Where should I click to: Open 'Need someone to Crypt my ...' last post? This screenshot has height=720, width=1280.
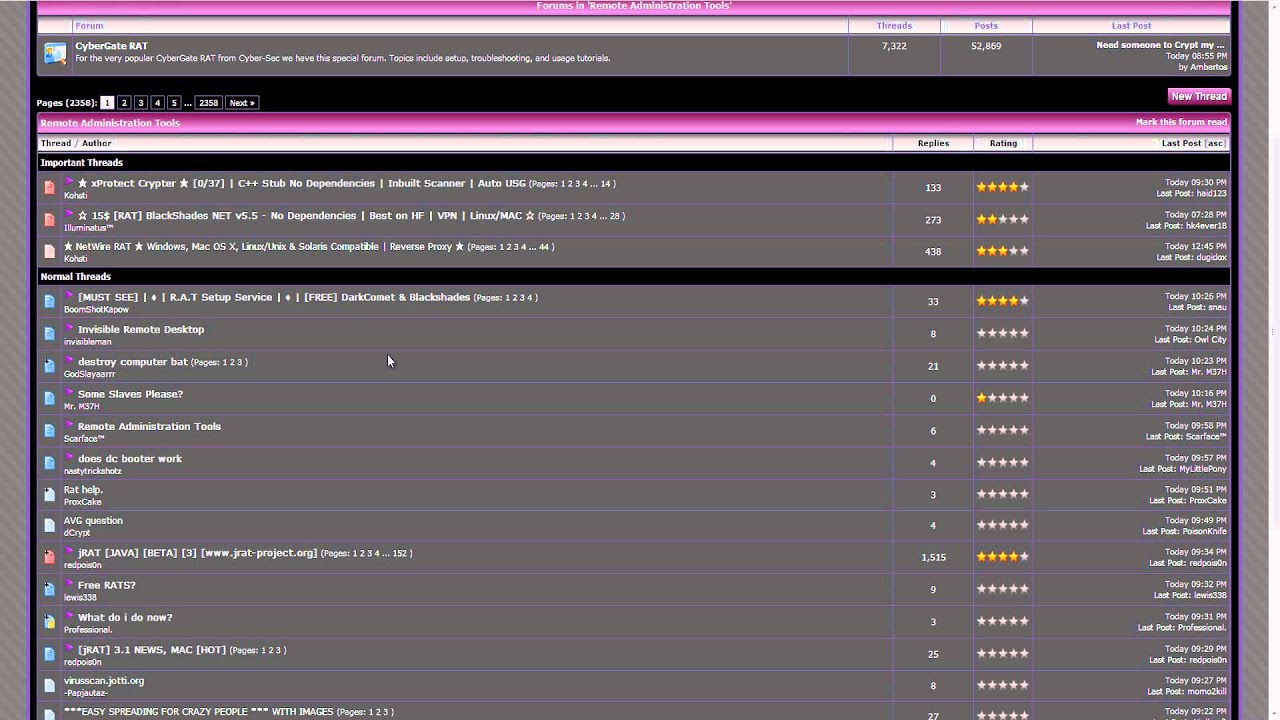1160,45
